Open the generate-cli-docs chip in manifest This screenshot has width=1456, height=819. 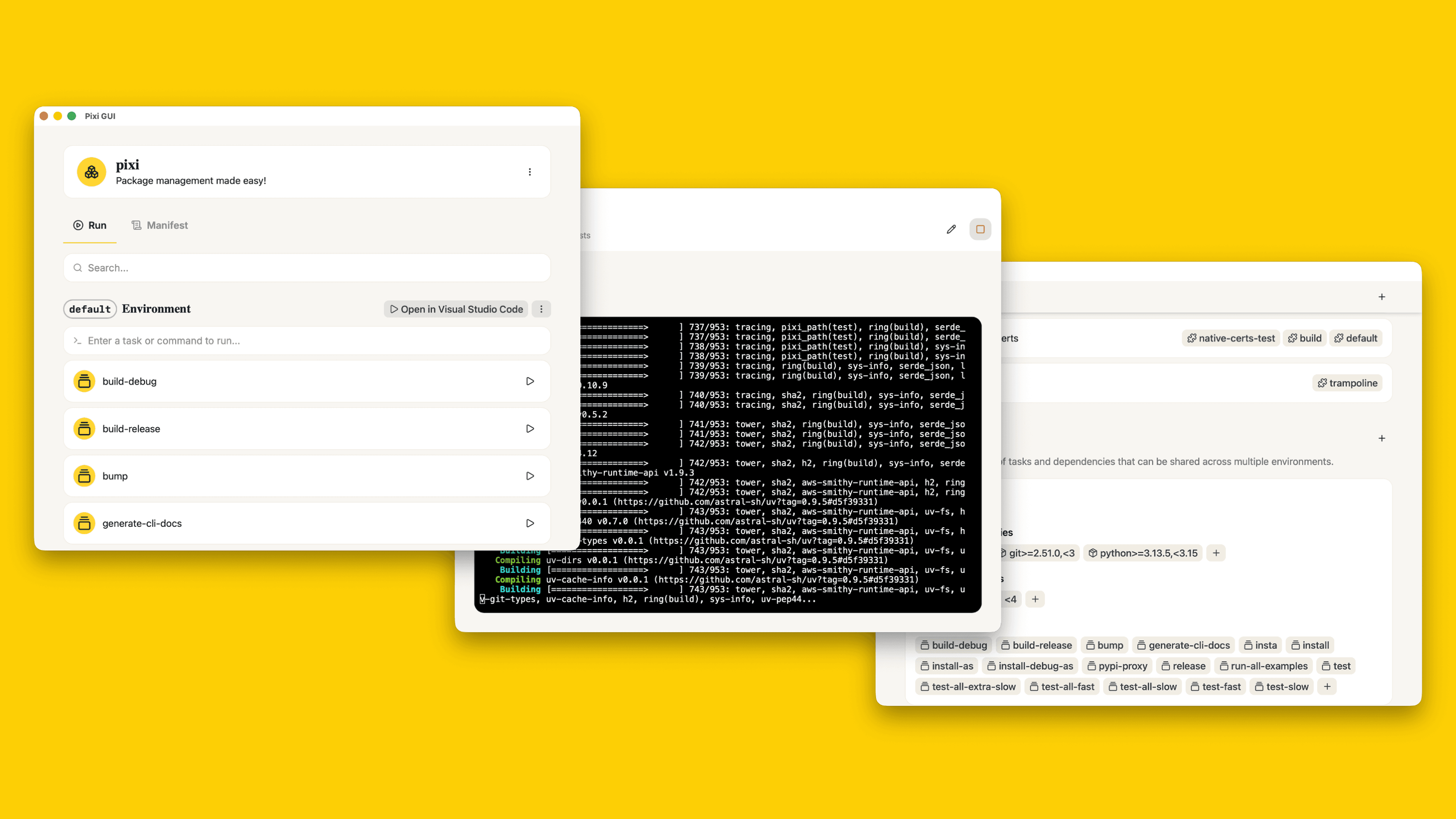[1183, 645]
